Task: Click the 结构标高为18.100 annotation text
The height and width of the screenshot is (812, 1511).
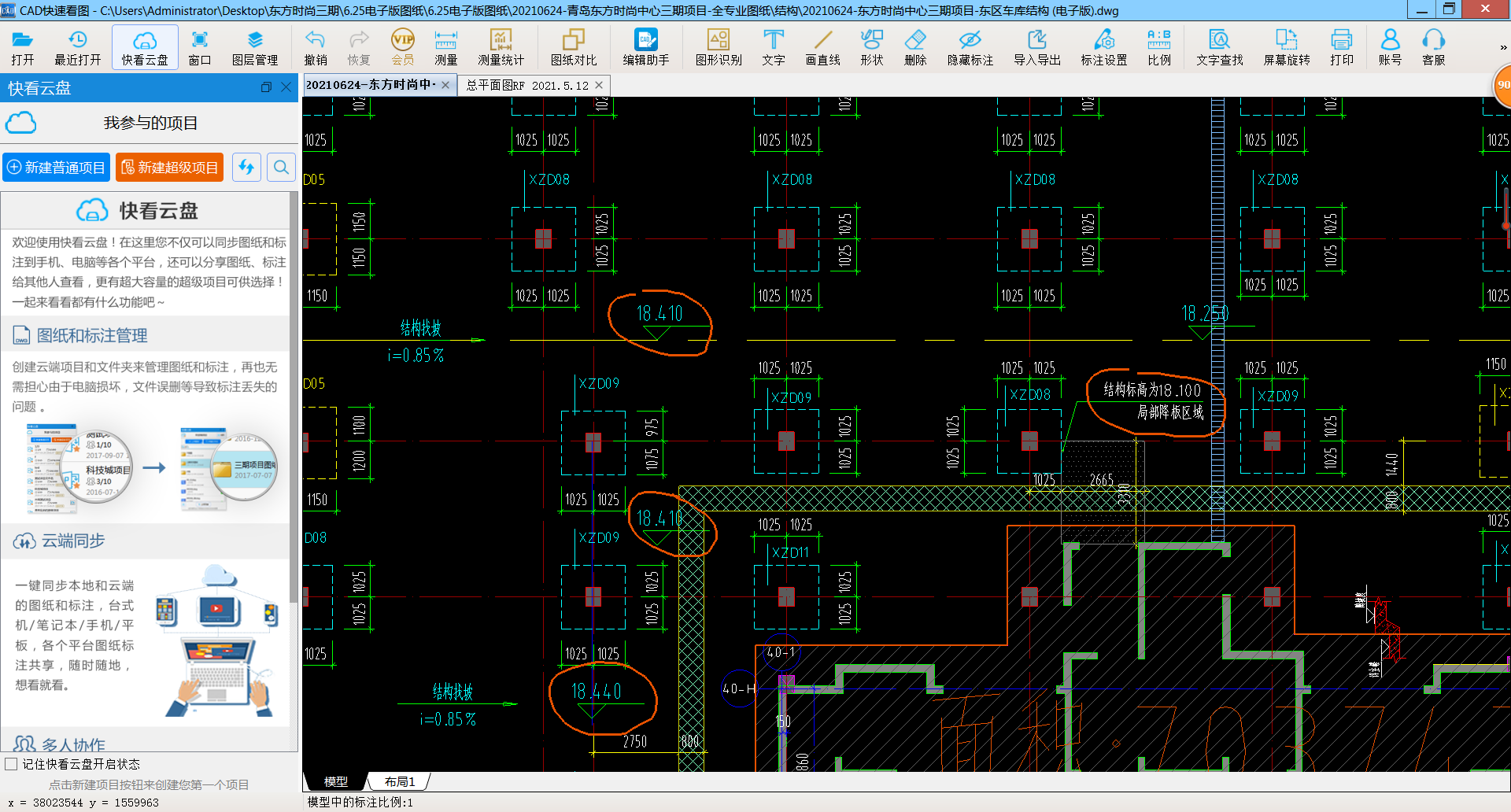Action: 1152,389
